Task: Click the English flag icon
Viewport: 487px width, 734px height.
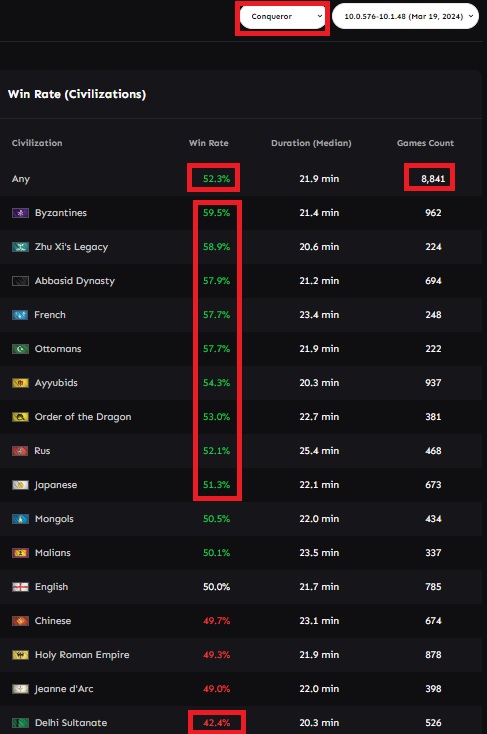Action: point(20,587)
